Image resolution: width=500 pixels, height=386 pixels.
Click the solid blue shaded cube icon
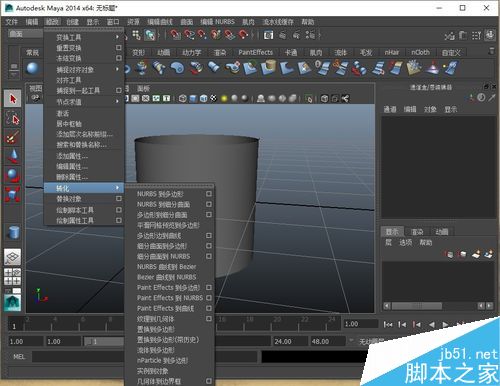pos(193,98)
